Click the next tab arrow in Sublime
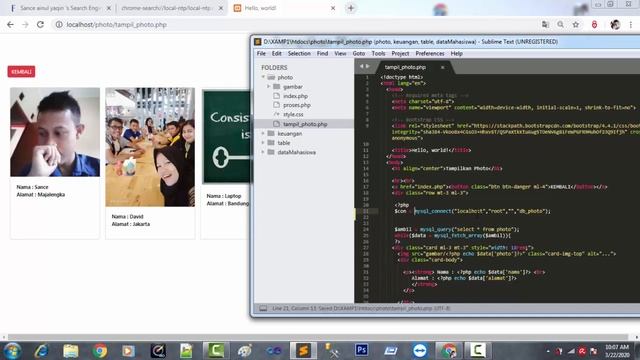 367,66
